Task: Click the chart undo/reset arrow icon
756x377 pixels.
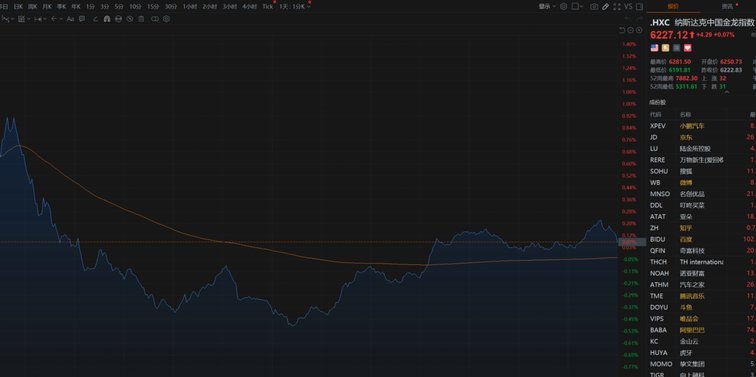Action: tap(622, 30)
